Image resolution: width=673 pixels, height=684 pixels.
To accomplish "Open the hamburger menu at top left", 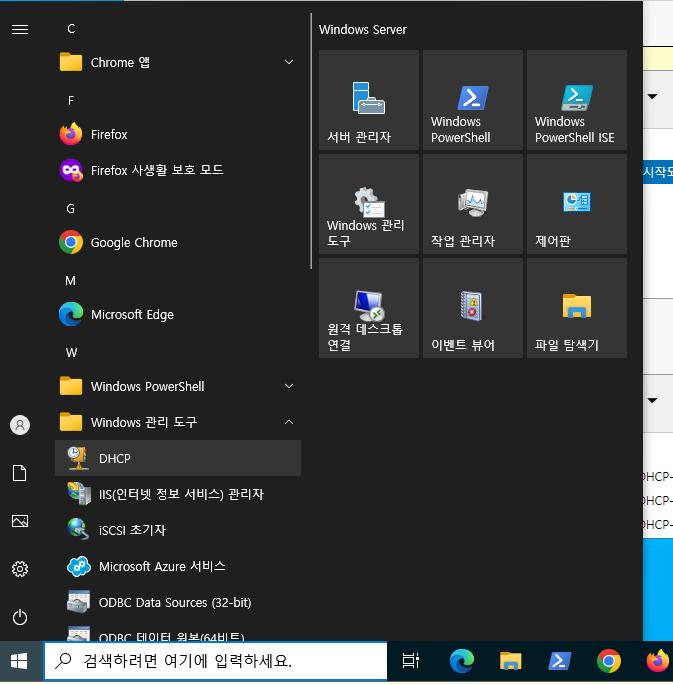I will click(x=20, y=29).
